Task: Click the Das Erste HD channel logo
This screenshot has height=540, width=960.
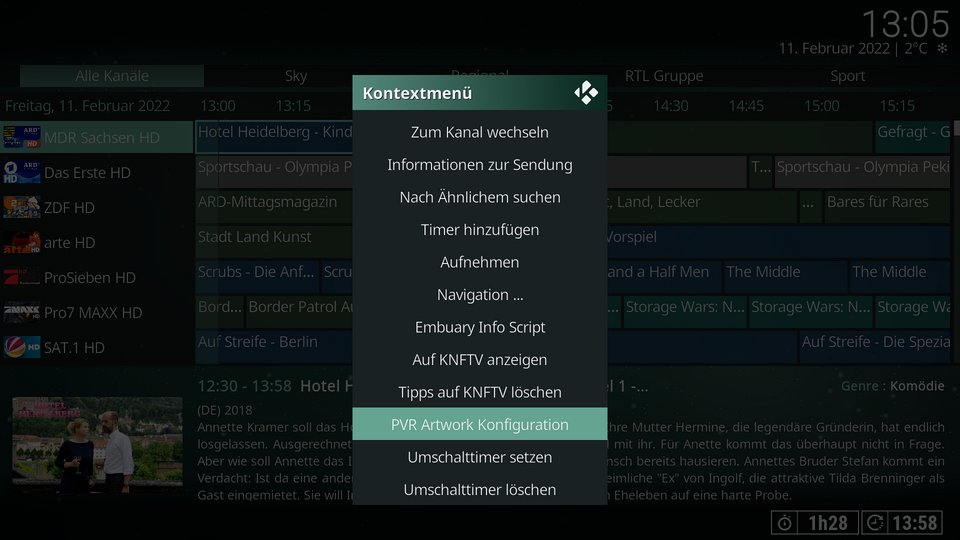Action: (x=21, y=172)
